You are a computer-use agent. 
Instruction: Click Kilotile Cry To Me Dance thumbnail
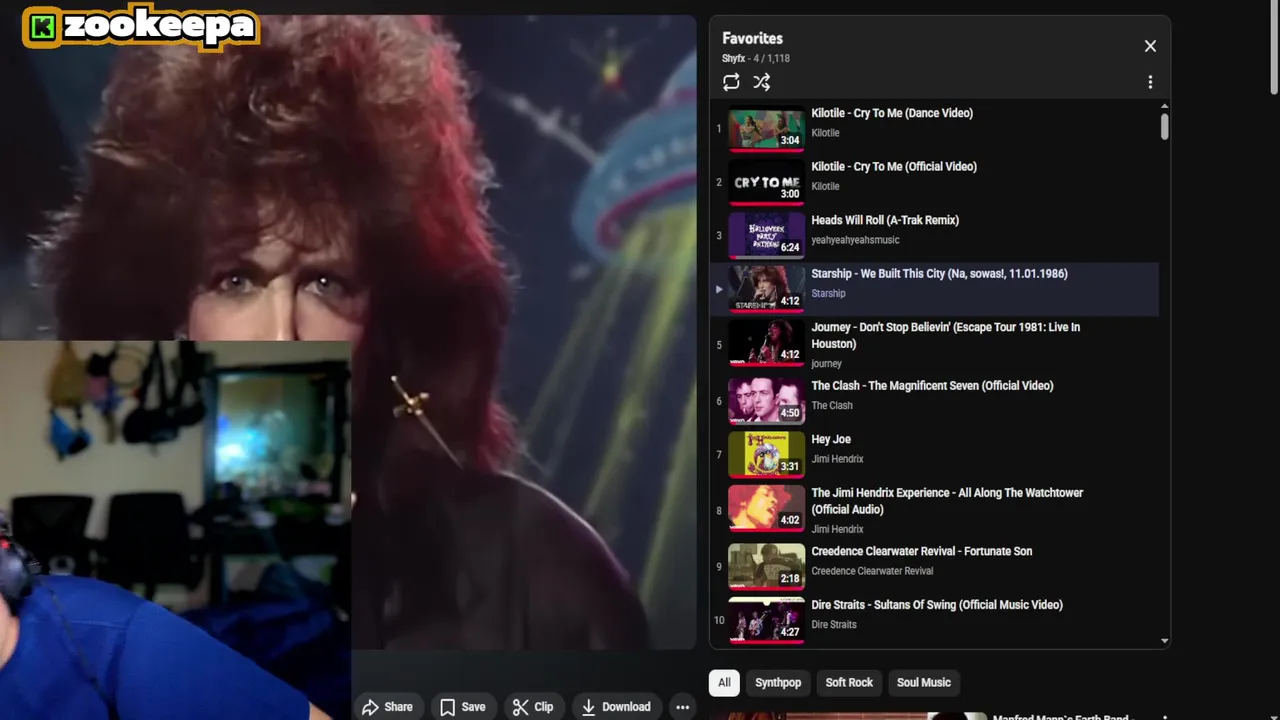coord(766,129)
